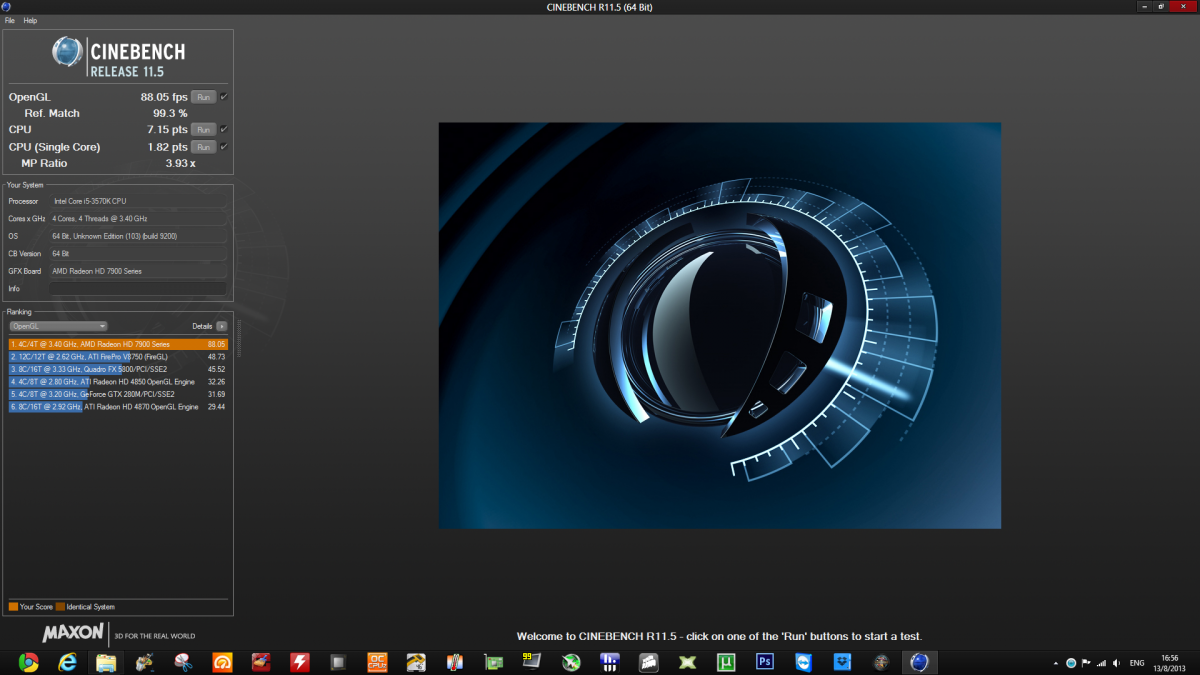Open Google Chrome from taskbar
Image resolution: width=1200 pixels, height=675 pixels.
click(x=28, y=662)
